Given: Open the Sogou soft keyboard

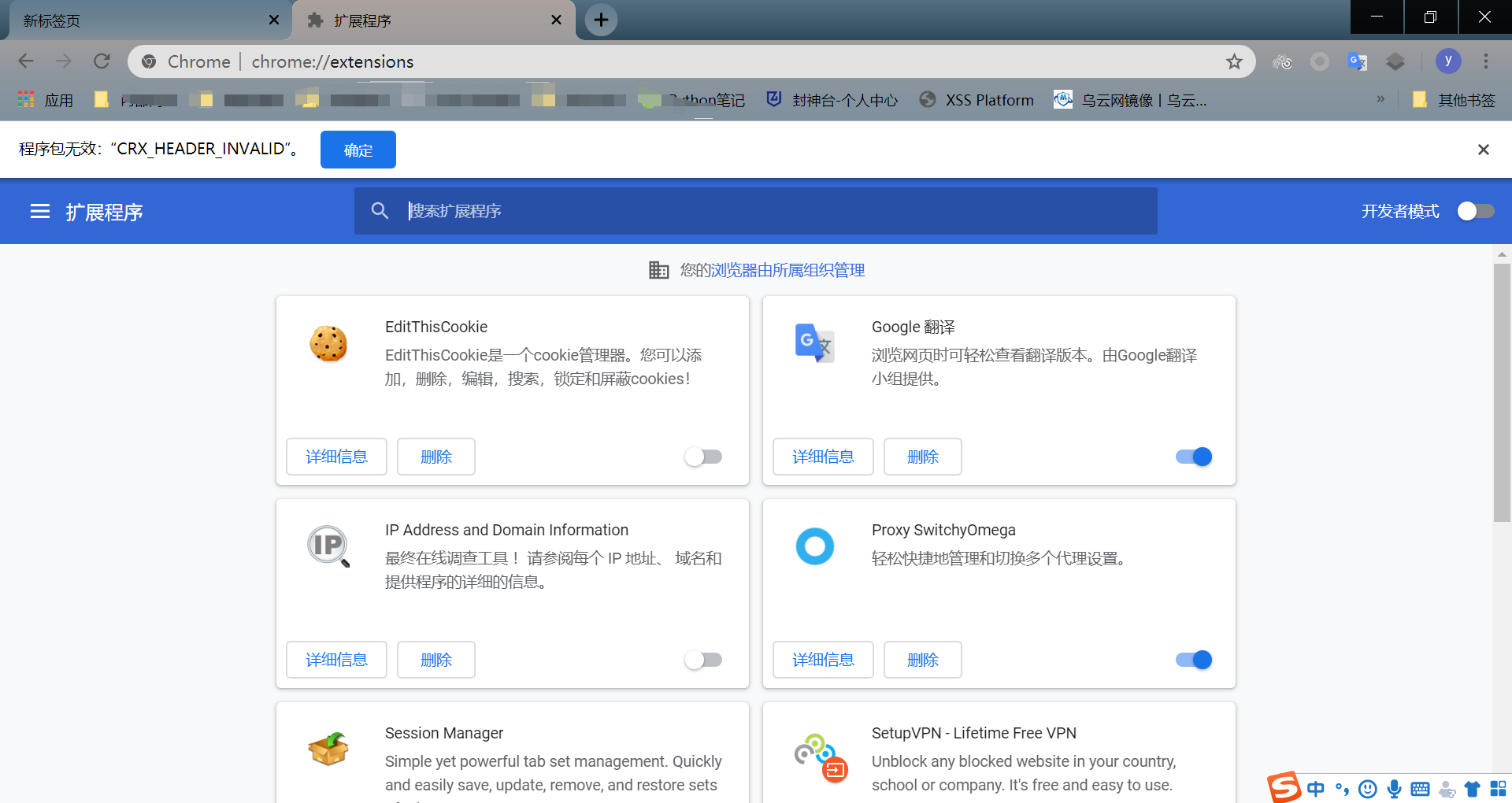Looking at the screenshot, I should pyautogui.click(x=1421, y=789).
